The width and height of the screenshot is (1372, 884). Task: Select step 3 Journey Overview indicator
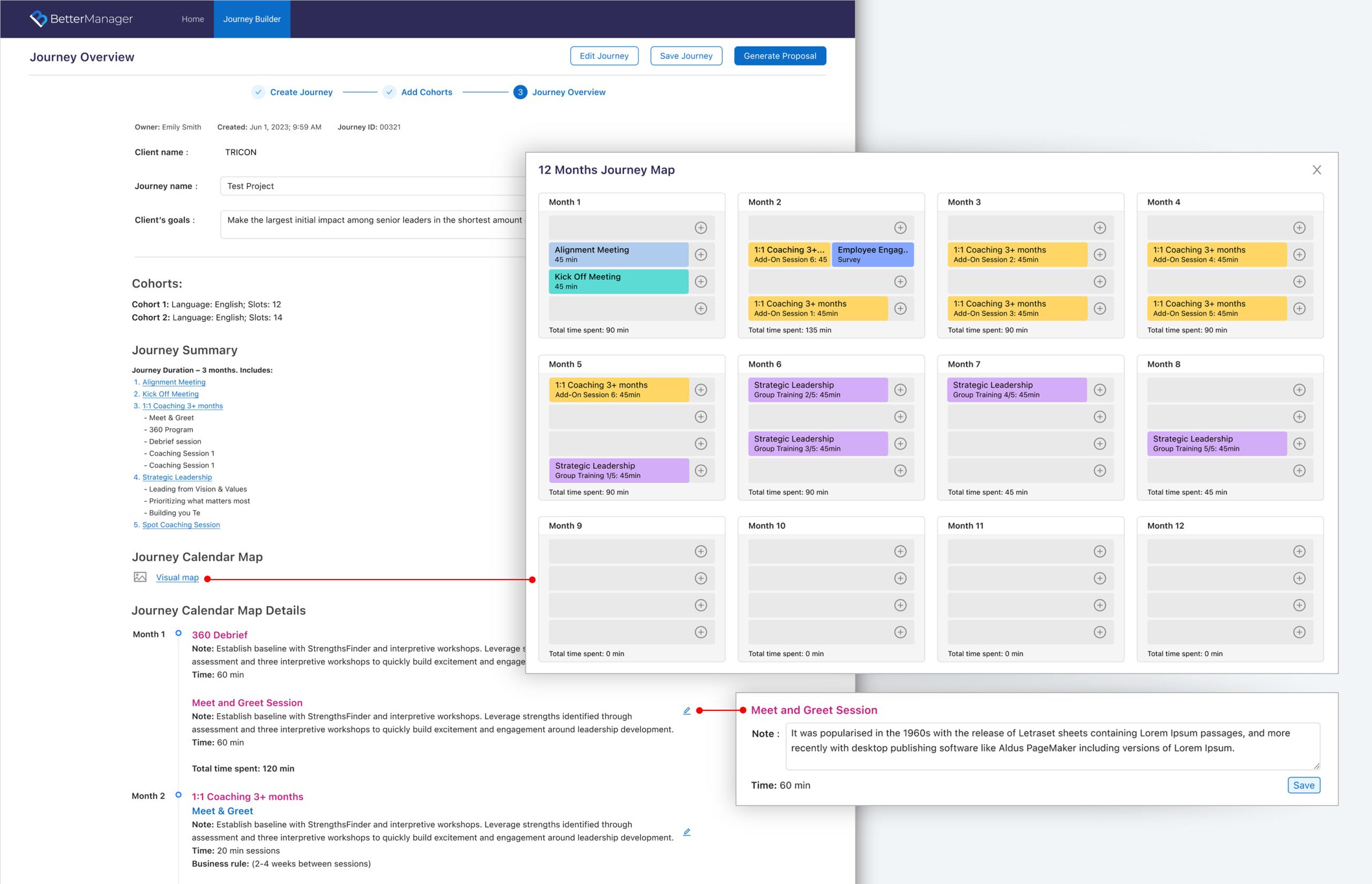(520, 92)
